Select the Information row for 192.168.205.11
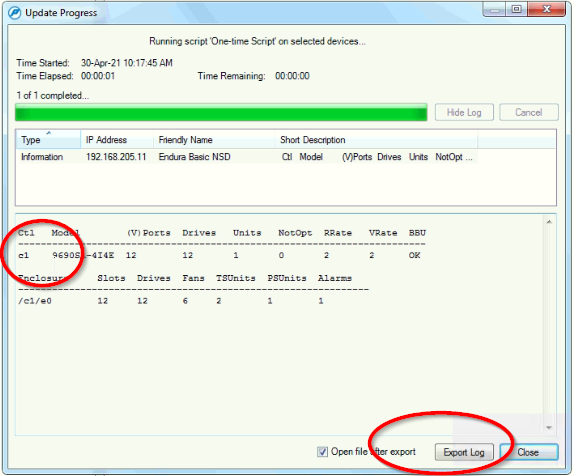 point(247,157)
